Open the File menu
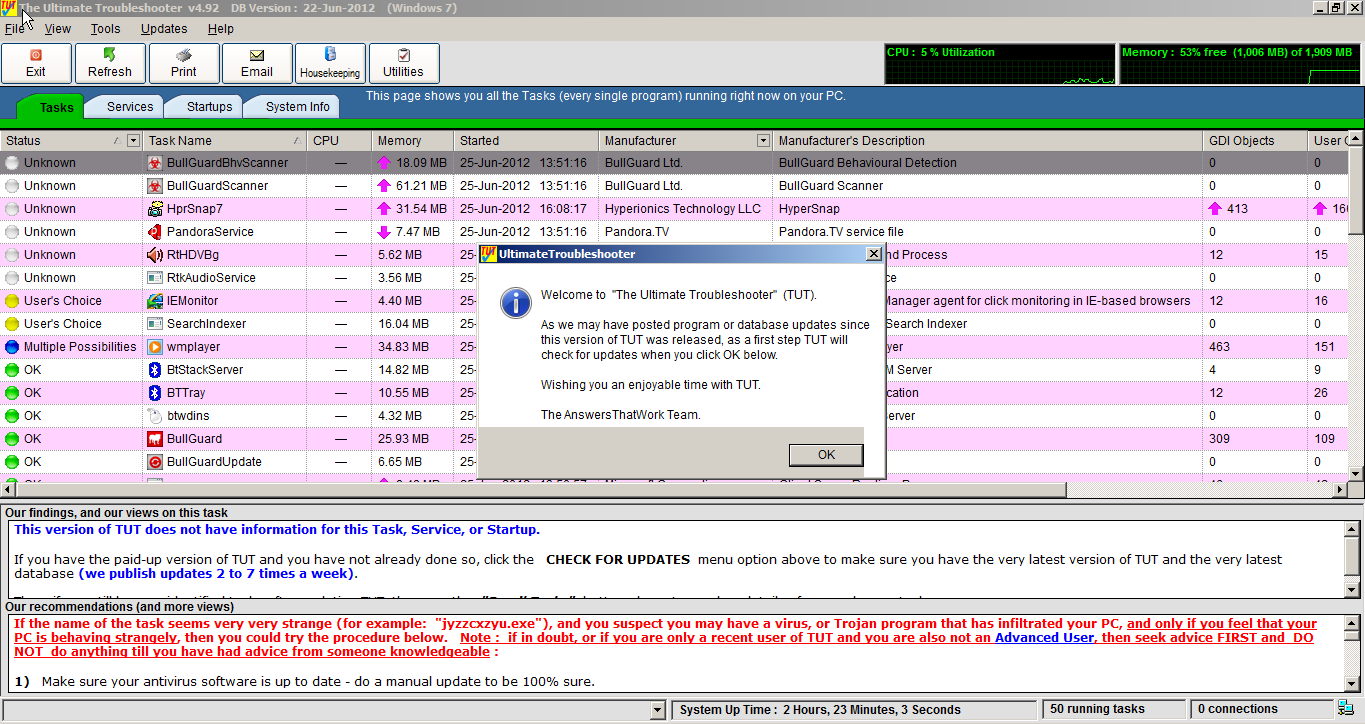 pyautogui.click(x=14, y=29)
